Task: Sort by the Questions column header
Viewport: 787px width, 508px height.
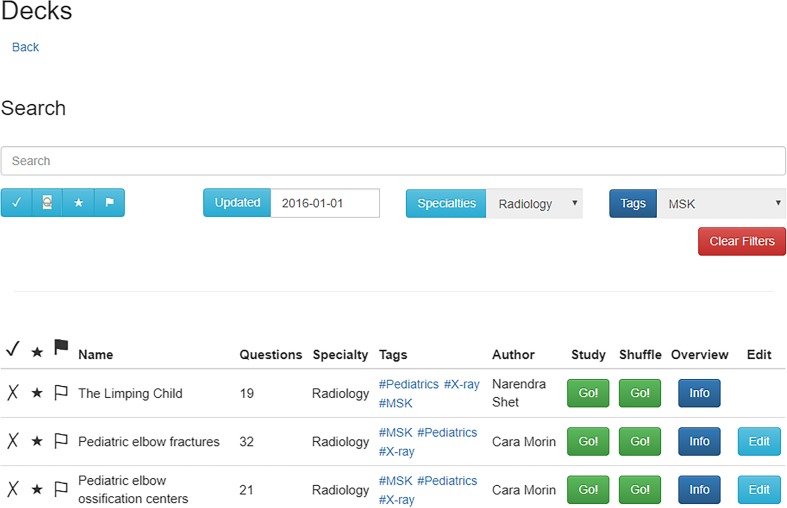Action: 270,354
